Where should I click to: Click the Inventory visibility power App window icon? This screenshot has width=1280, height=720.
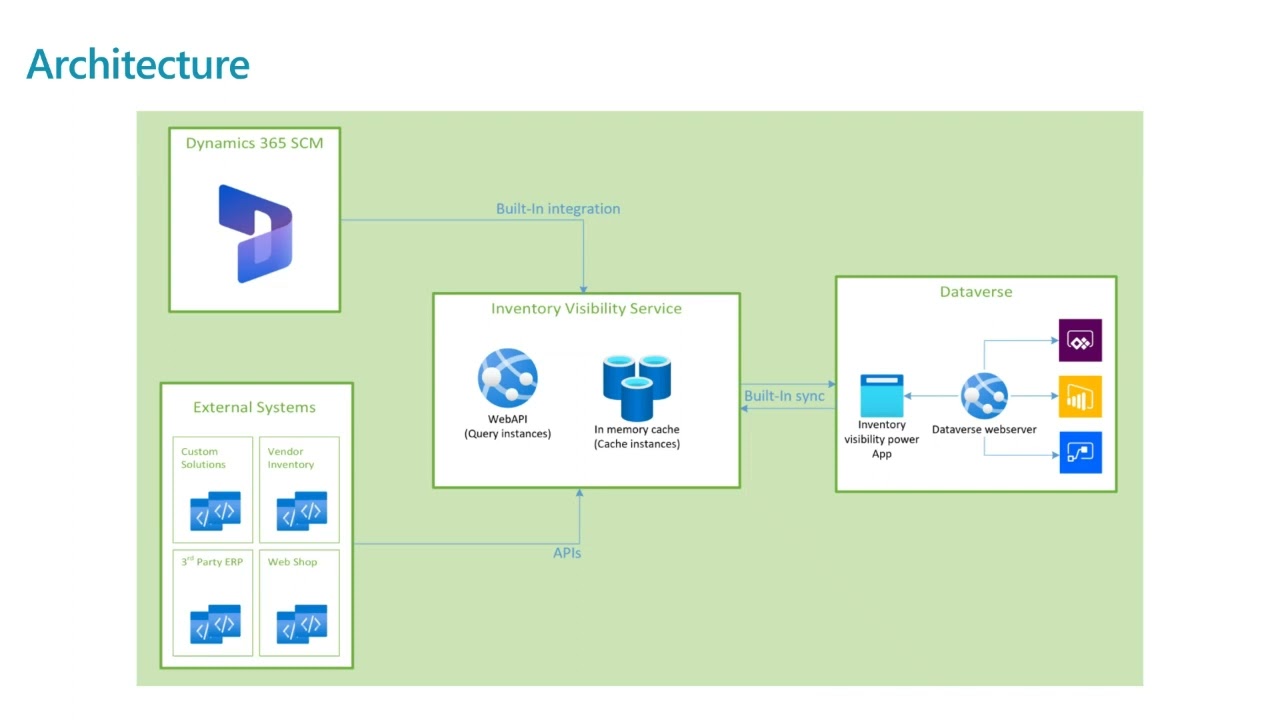(x=882, y=396)
